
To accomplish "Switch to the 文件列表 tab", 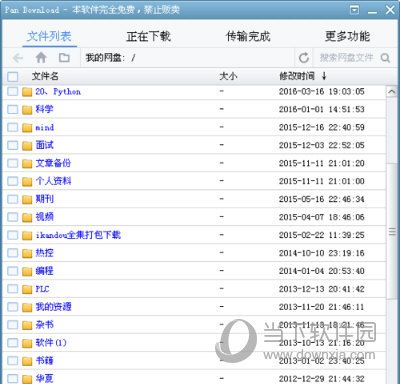I will 49,36.
